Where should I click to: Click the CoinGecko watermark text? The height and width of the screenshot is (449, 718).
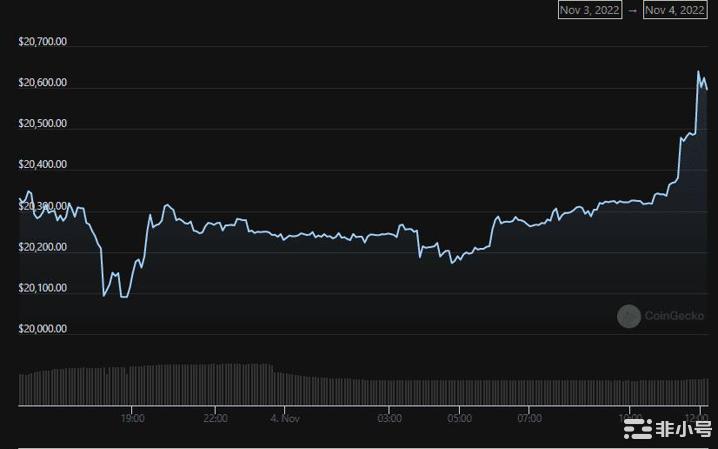pos(674,317)
